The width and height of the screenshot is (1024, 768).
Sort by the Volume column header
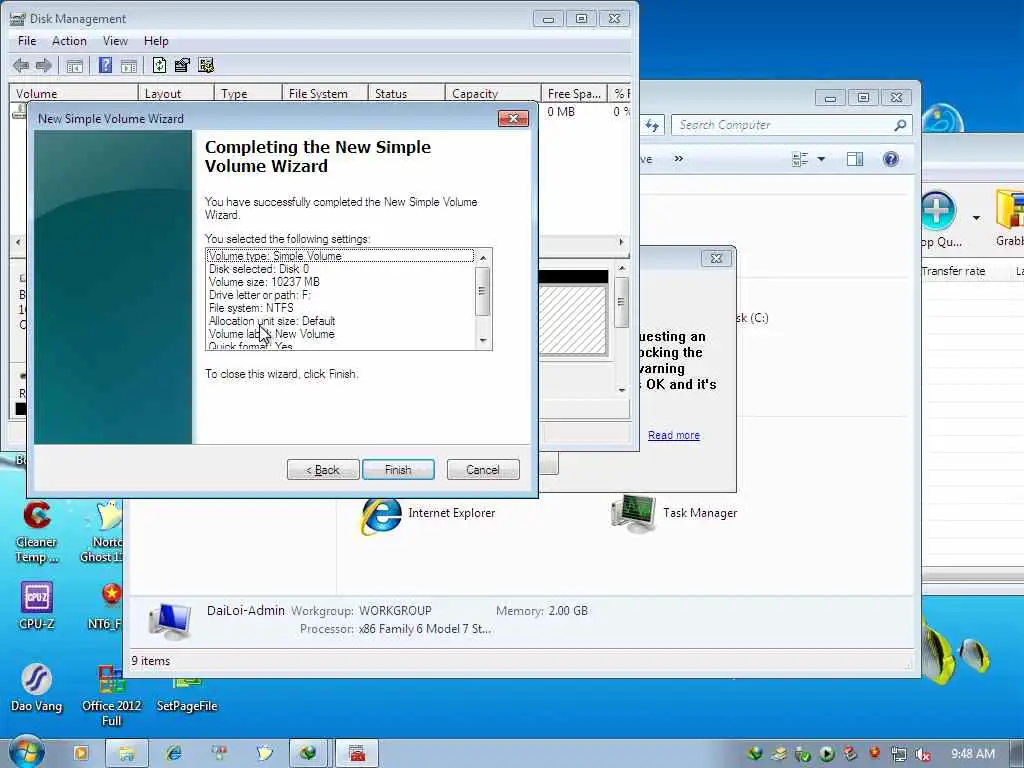click(73, 93)
